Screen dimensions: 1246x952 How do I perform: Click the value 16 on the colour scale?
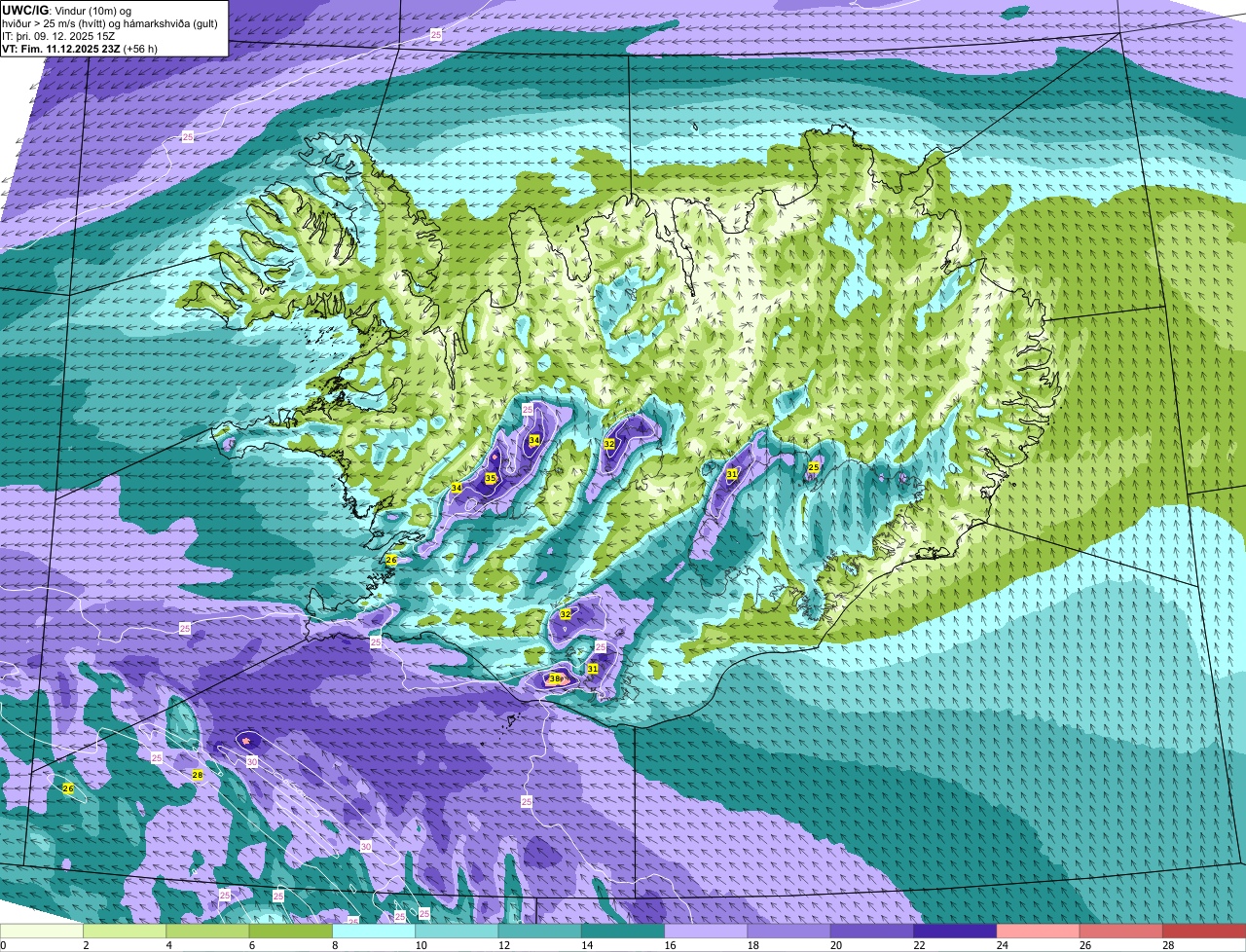point(668,945)
